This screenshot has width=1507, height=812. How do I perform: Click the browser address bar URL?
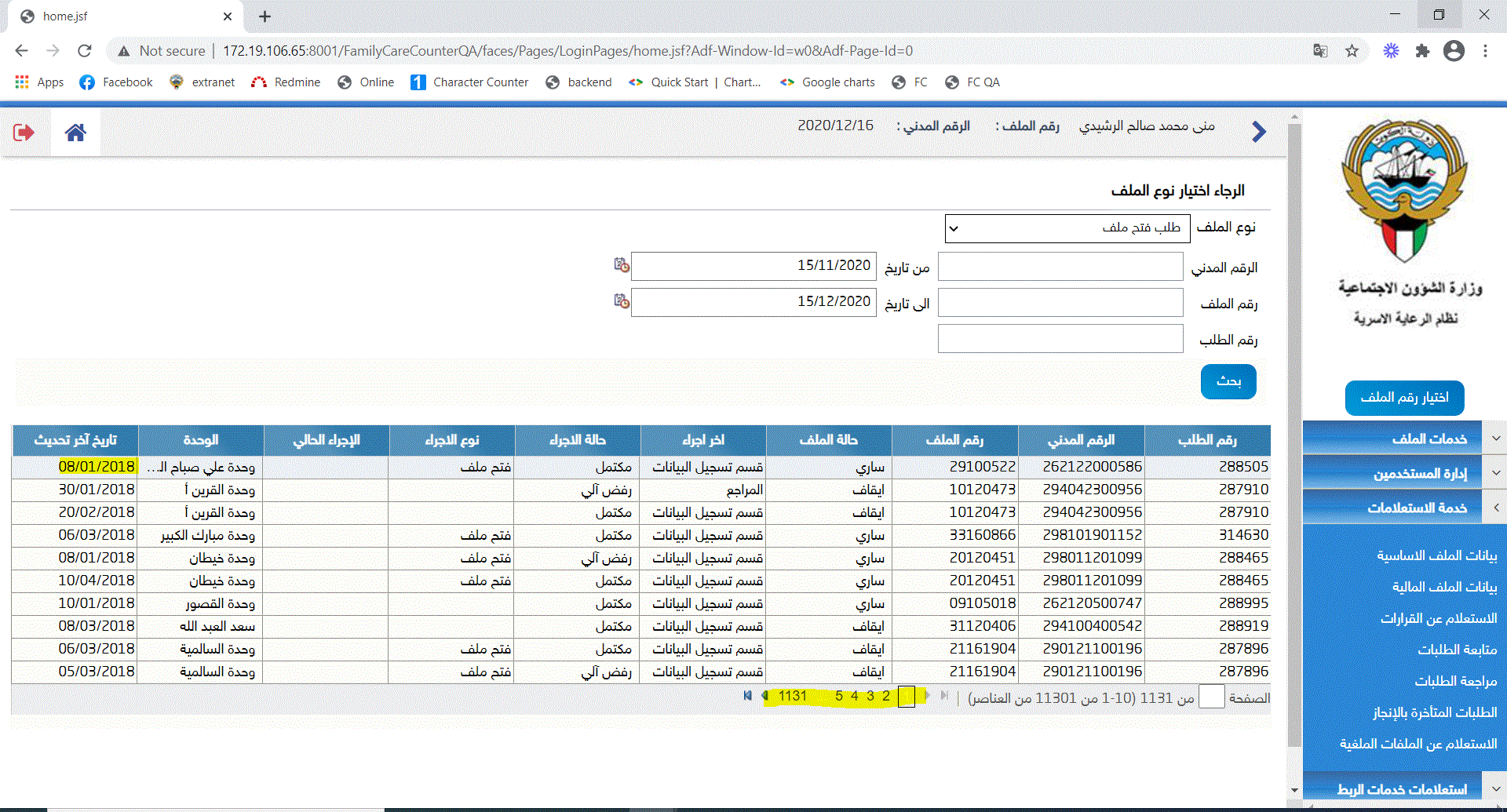point(567,51)
